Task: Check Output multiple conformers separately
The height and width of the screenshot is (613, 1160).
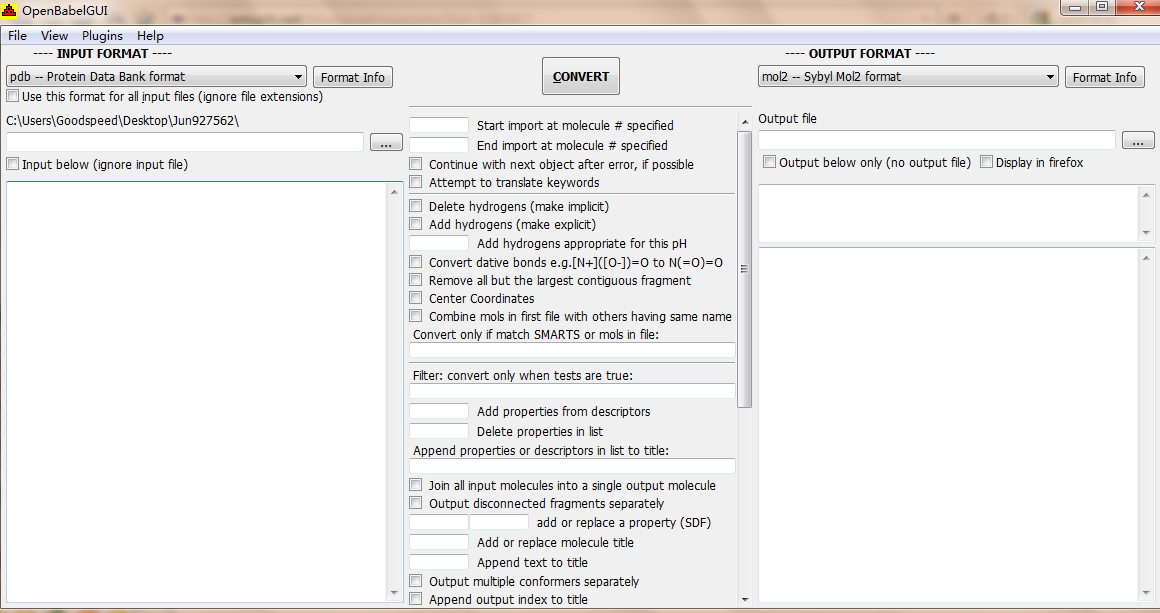Action: pos(416,581)
